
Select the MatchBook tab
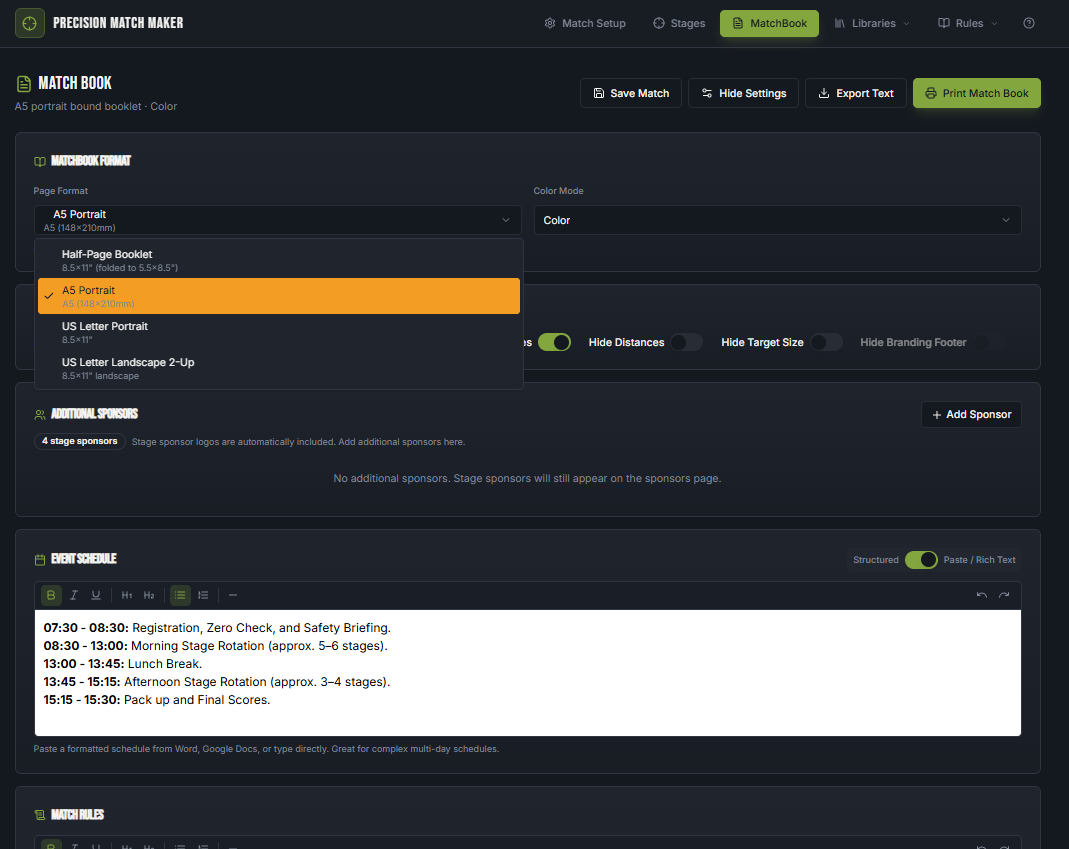point(769,23)
